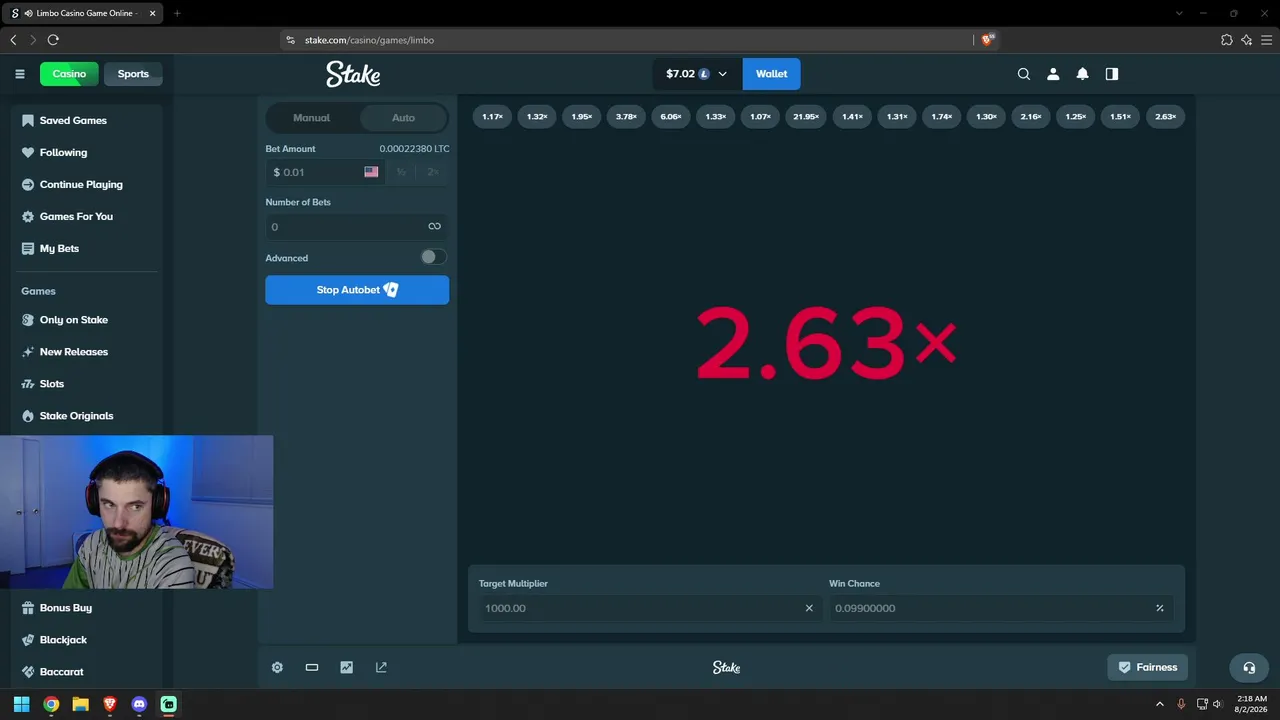Go back in browser
Image resolution: width=1280 pixels, height=720 pixels.
coord(13,40)
